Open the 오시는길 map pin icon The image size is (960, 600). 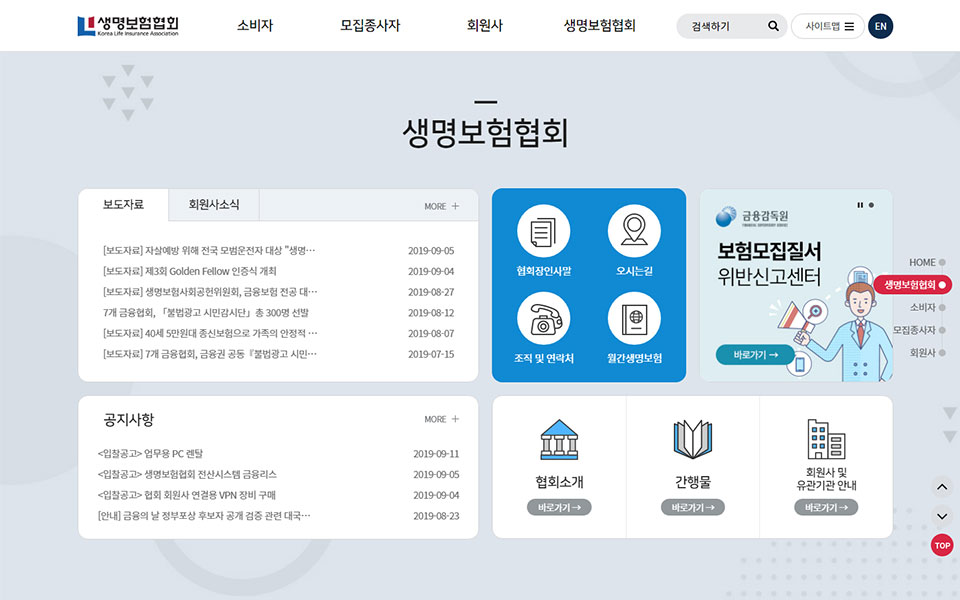pyautogui.click(x=634, y=231)
